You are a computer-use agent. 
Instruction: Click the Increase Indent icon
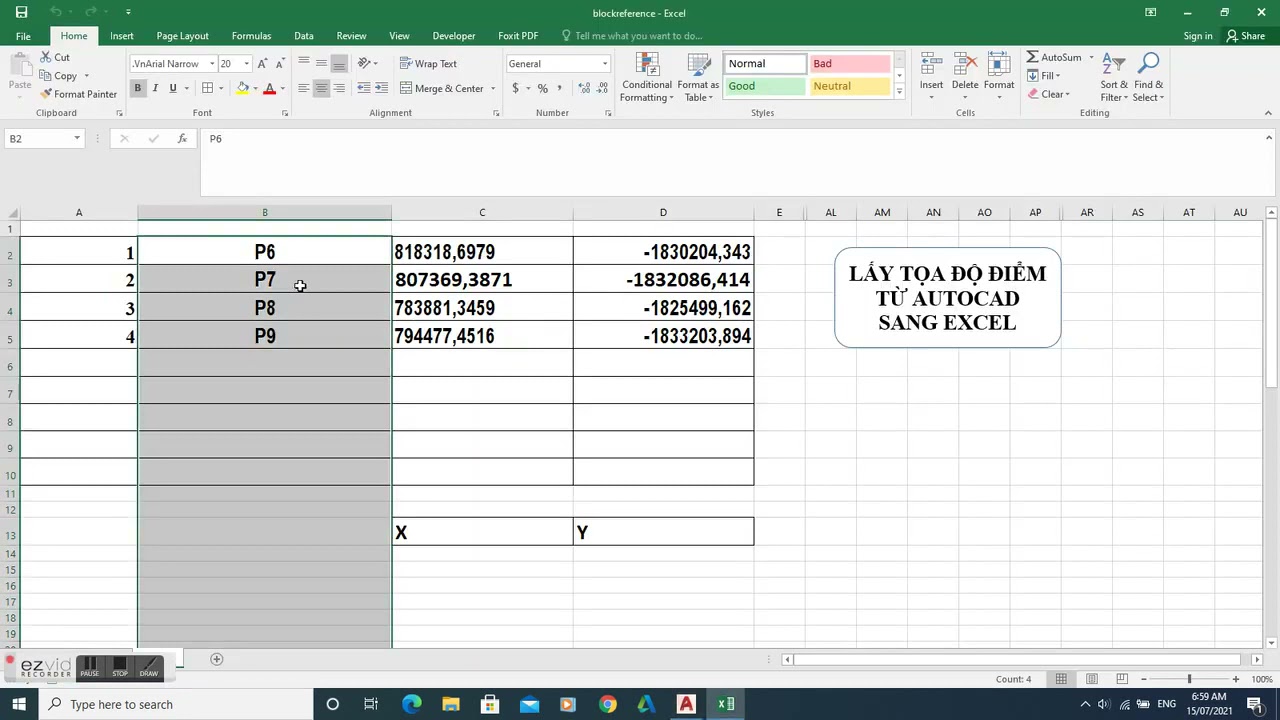[382, 88]
